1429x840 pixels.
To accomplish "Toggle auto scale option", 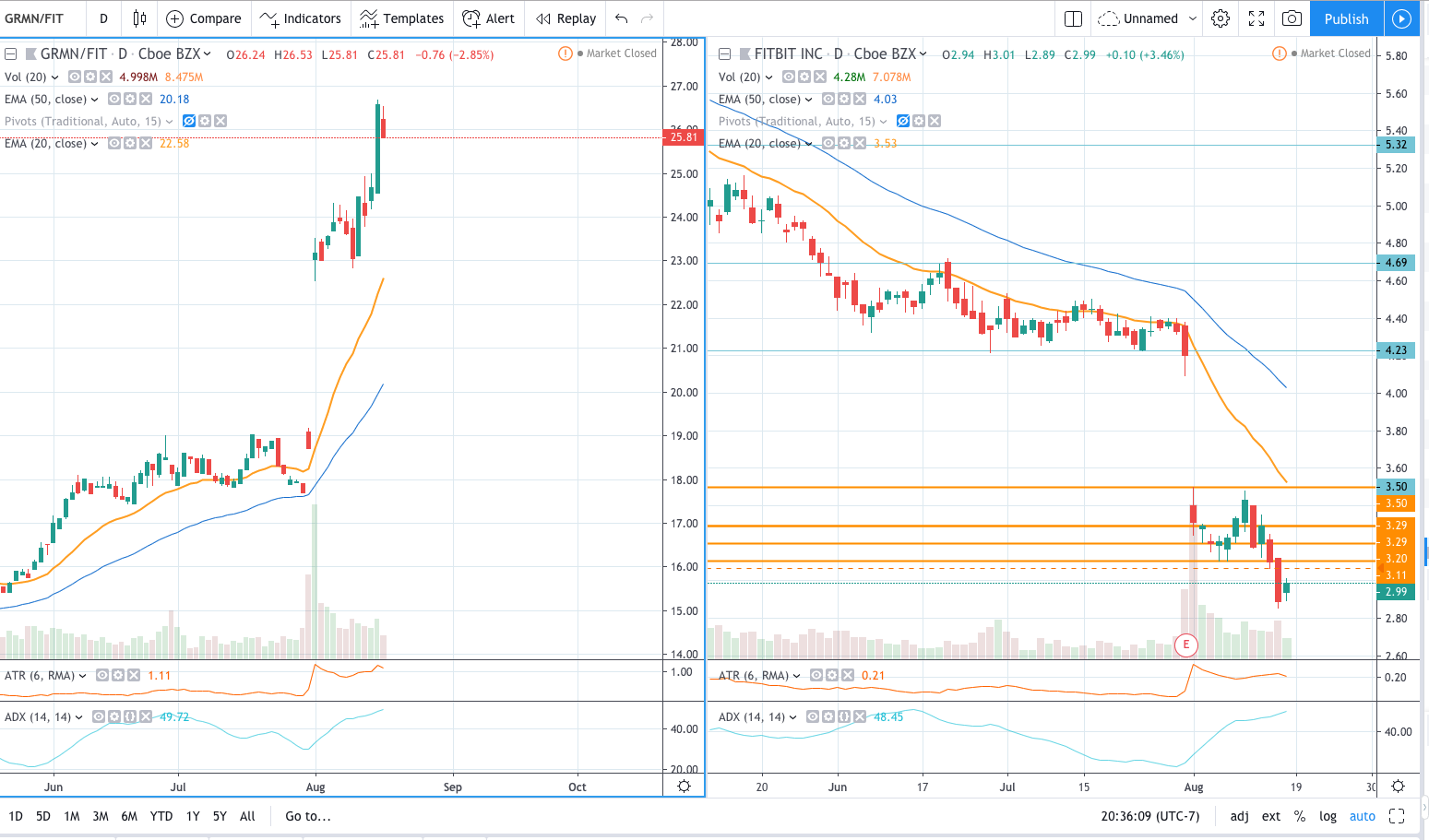I will pyautogui.click(x=1362, y=816).
